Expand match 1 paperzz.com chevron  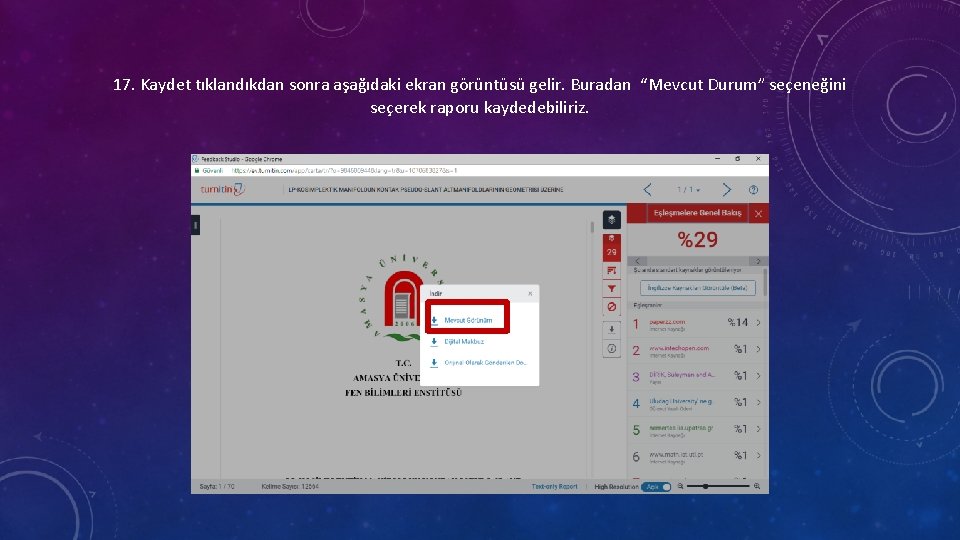pos(759,323)
